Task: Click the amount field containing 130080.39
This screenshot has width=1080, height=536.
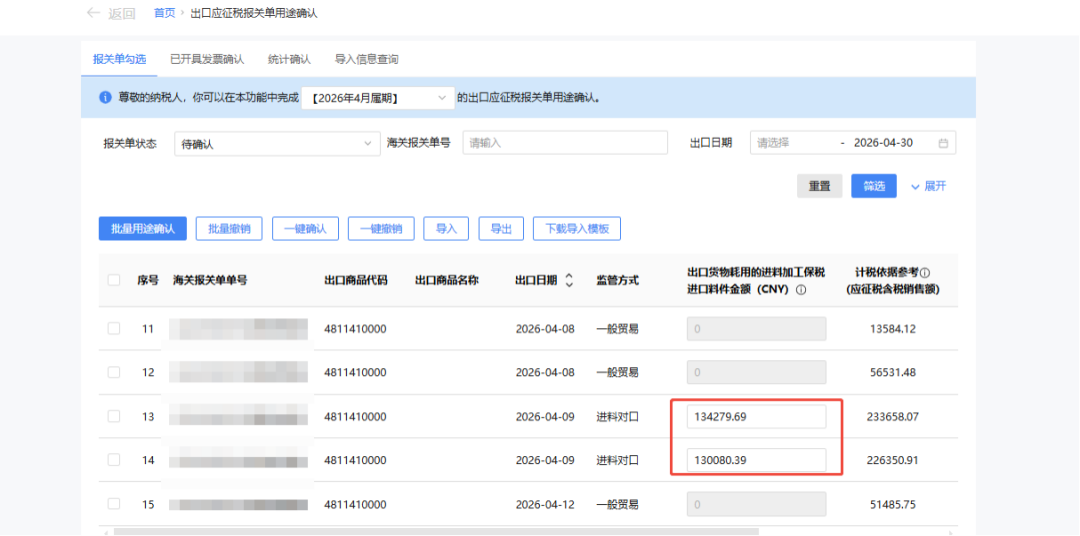Action: click(756, 460)
